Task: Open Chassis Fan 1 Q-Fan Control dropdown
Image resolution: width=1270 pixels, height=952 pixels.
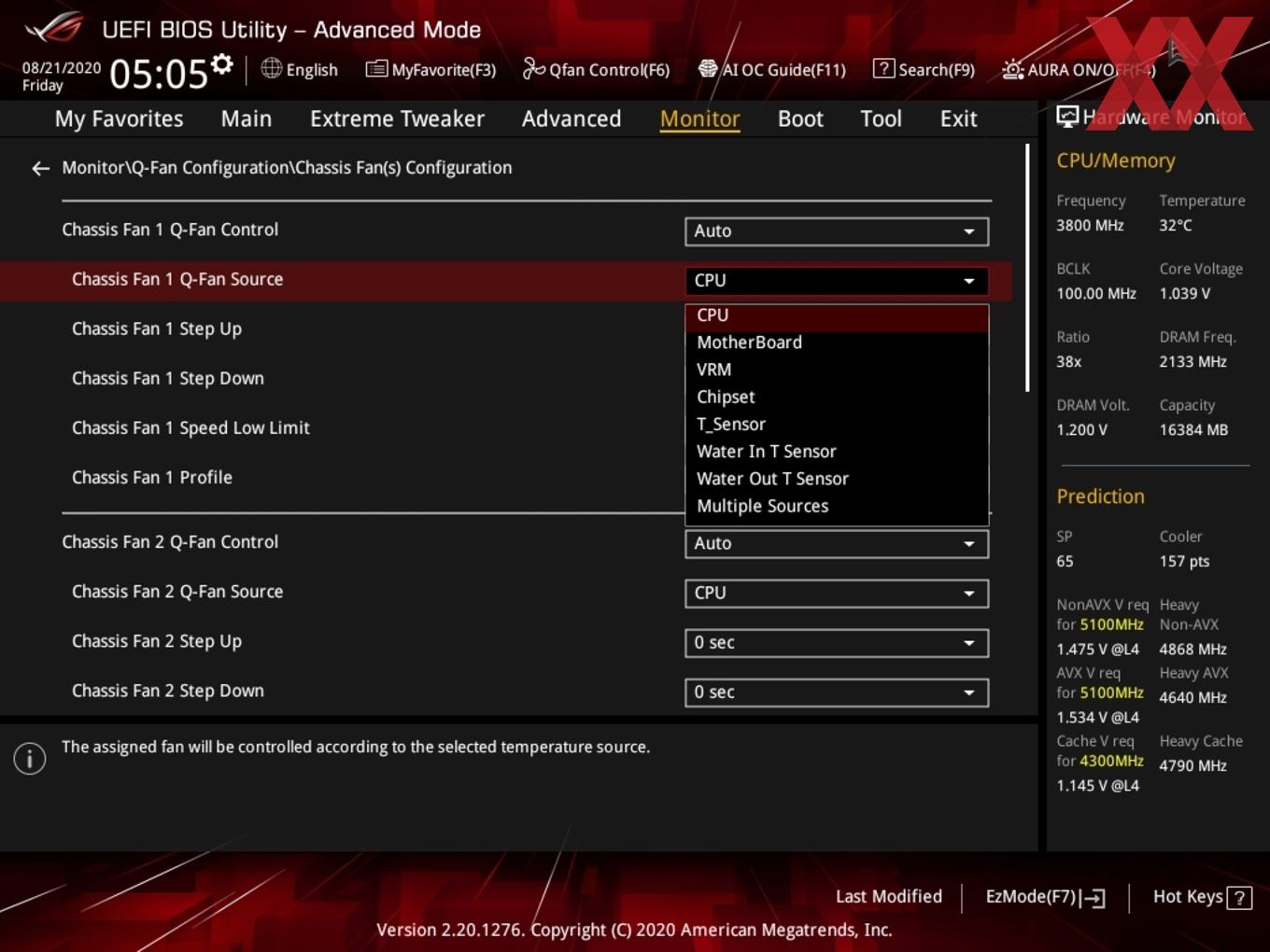Action: coord(837,231)
